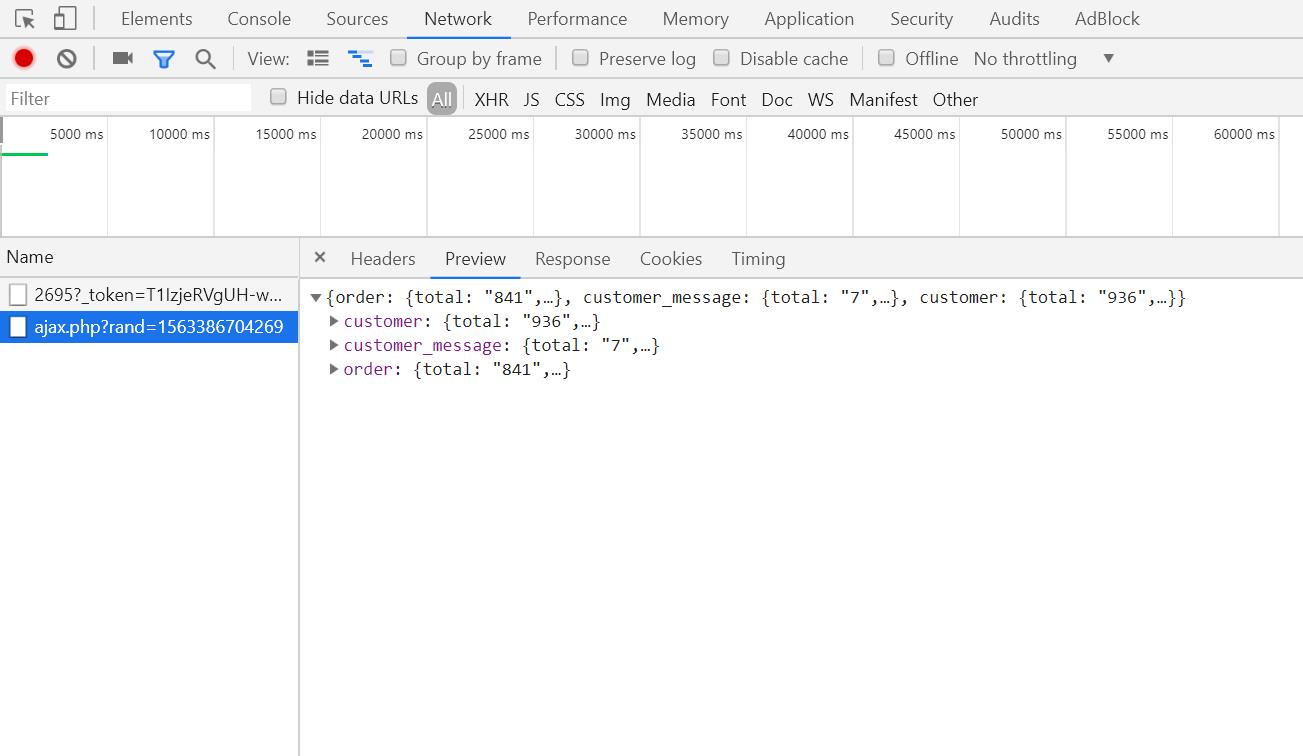The height and width of the screenshot is (756, 1303).
Task: Clear the network requests list
Action: pos(66,58)
